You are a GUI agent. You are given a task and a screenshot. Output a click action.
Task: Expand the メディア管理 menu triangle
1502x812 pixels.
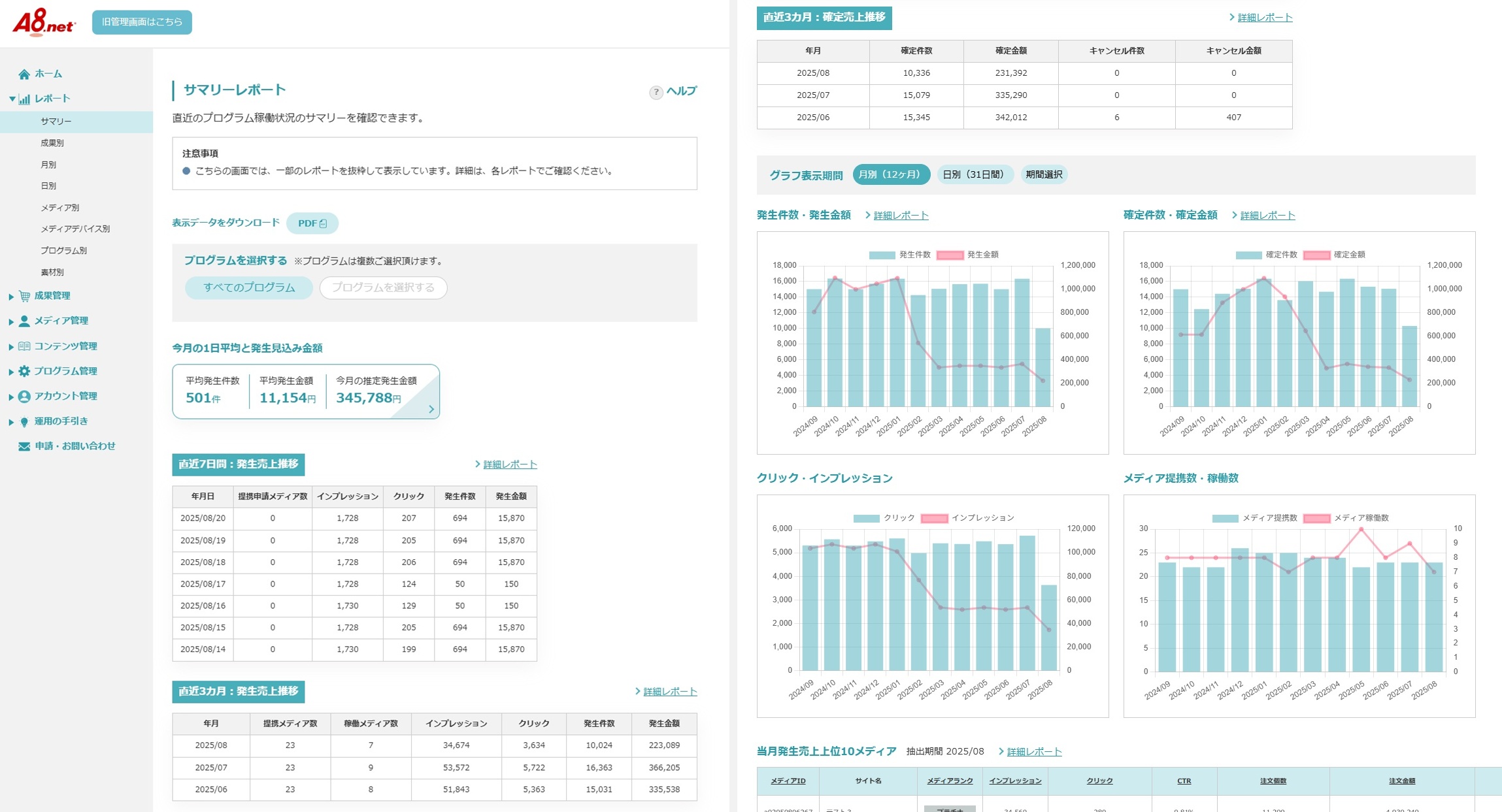click(x=11, y=321)
